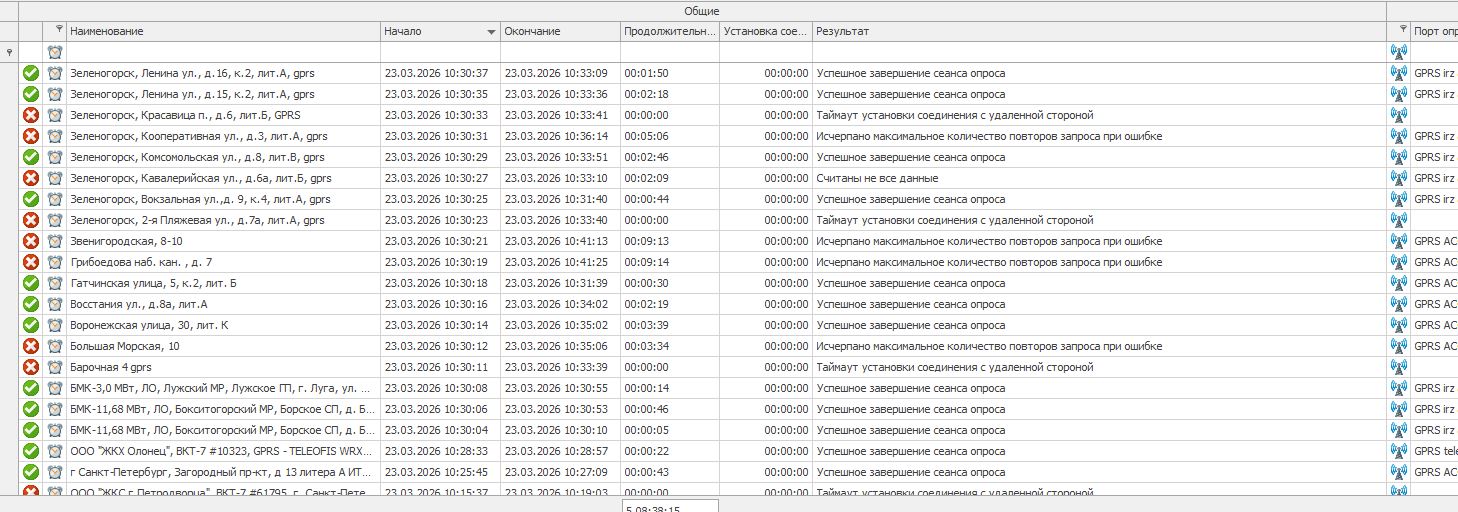
Task: Click the green success icon for Ленина ул., д.16
Action: click(31, 73)
